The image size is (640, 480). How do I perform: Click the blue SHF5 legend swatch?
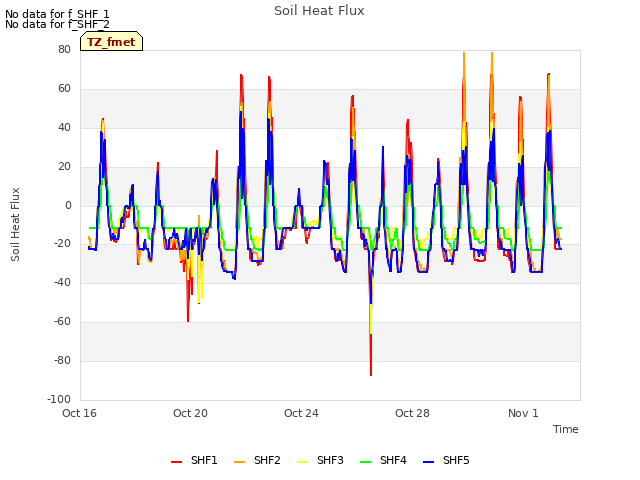point(429,462)
